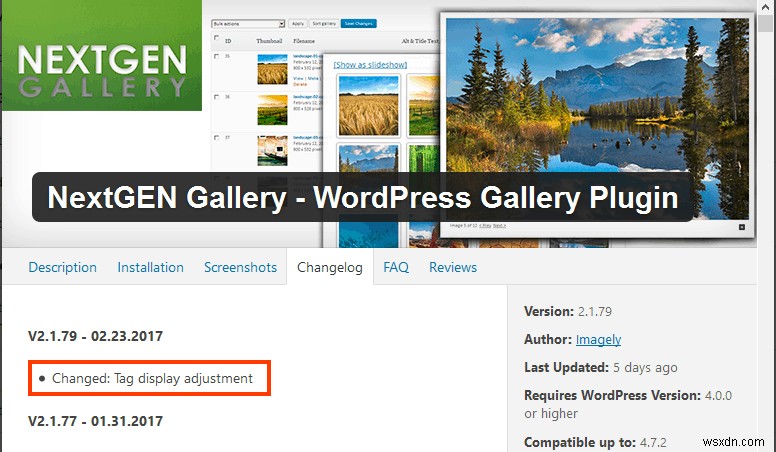Screen dimensions: 776x452
Task: Open the Description tab
Action: (62, 267)
